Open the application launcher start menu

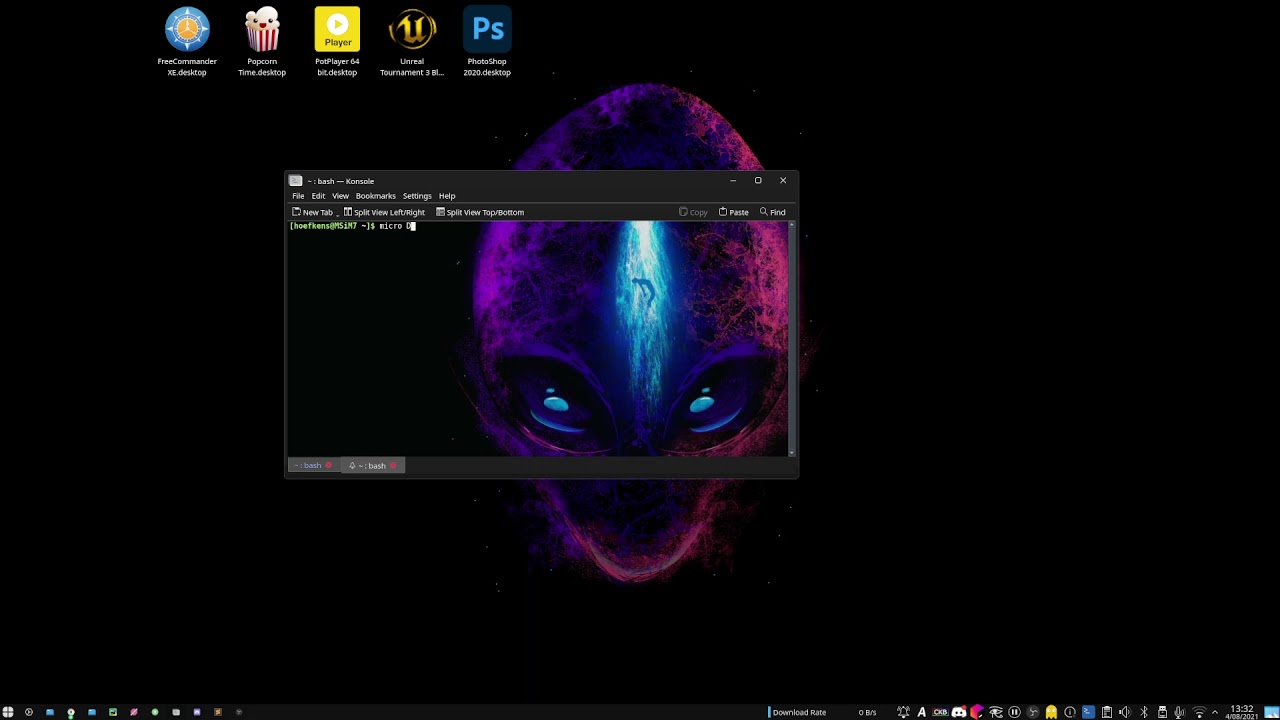[8, 712]
